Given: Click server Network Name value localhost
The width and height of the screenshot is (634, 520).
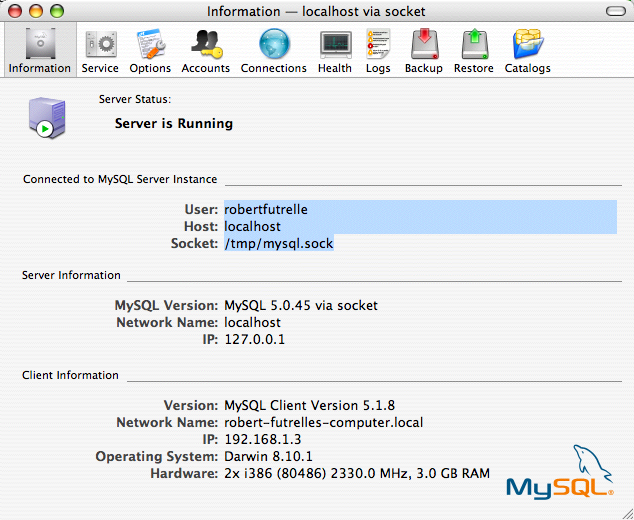Looking at the screenshot, I should point(252,322).
